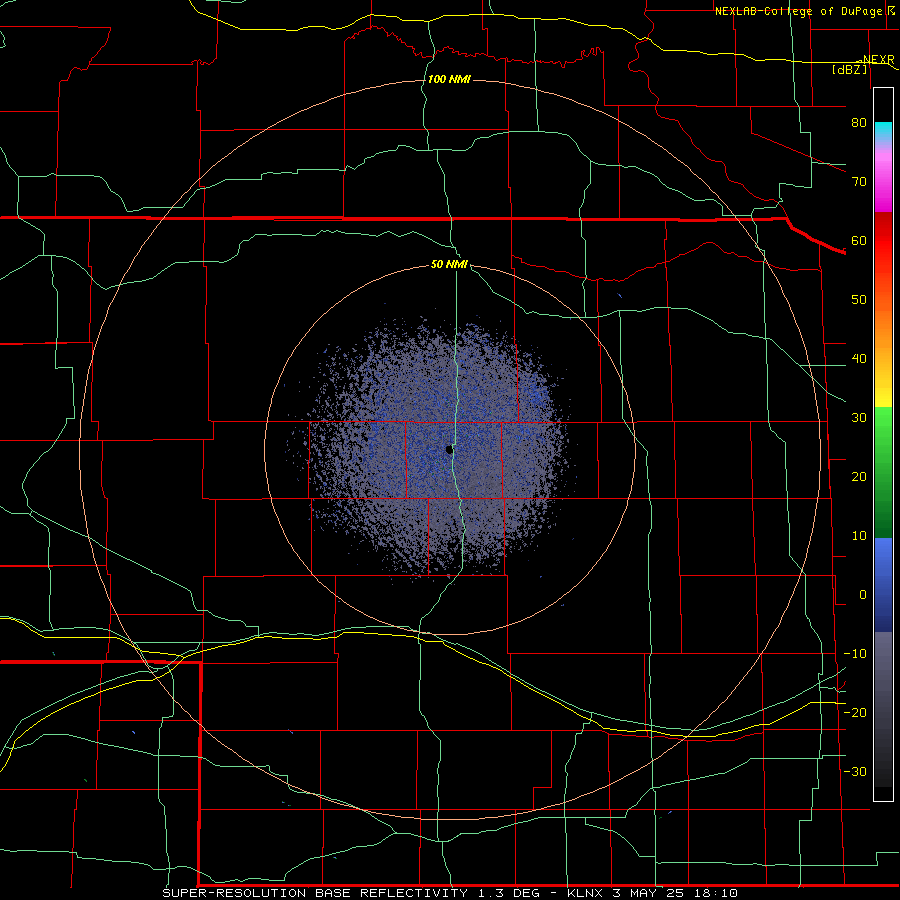Click the NEXLAB-College of DuPage label
This screenshot has height=900, width=900.
(x=798, y=11)
